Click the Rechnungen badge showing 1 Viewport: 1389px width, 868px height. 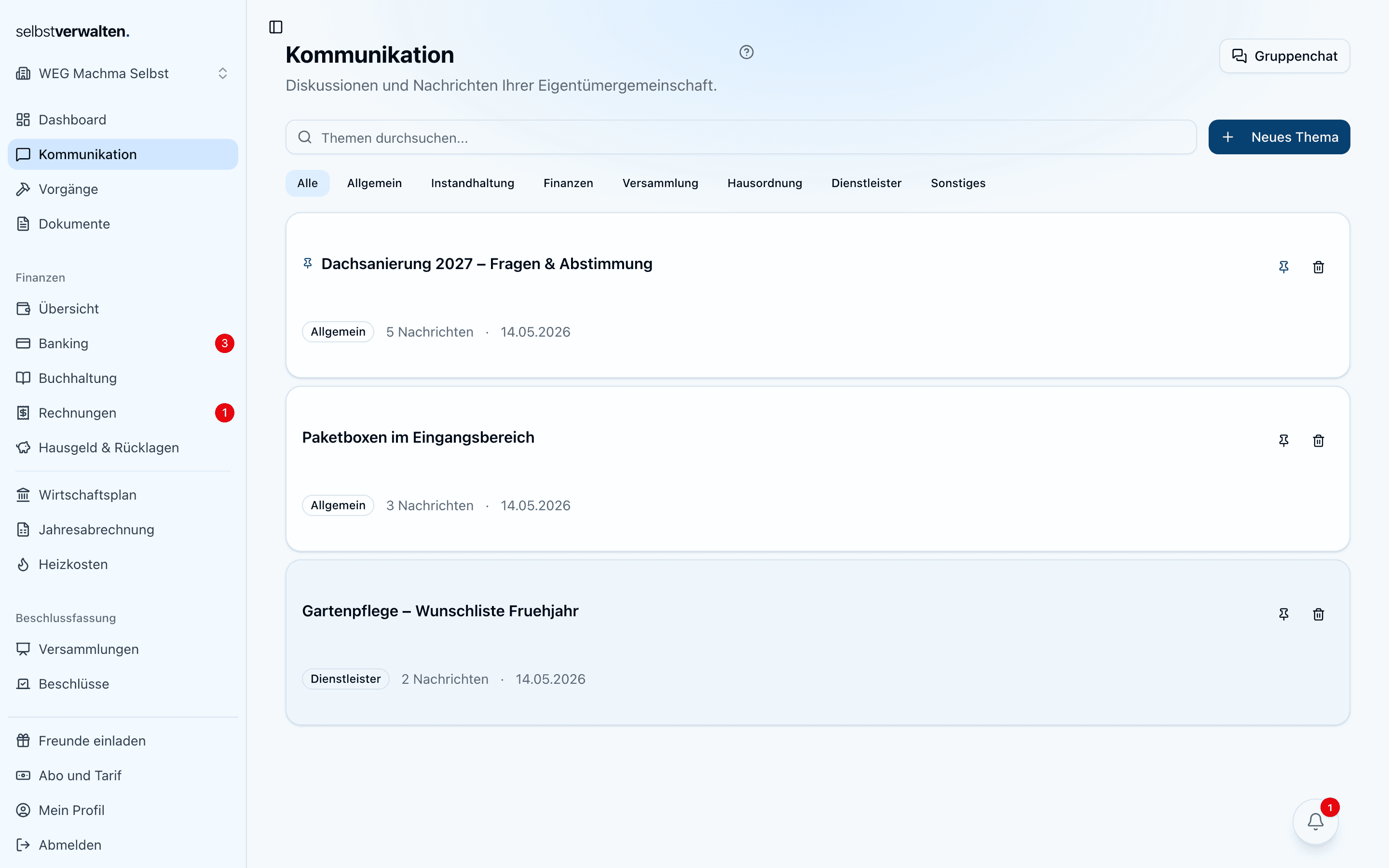[x=224, y=413]
